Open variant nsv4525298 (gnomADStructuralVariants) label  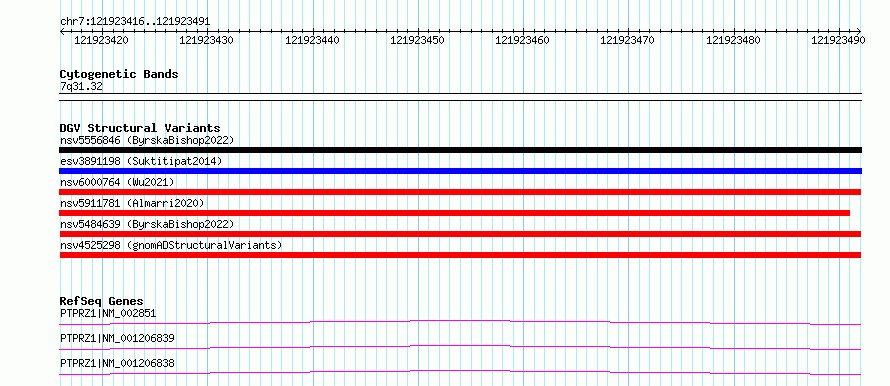(x=171, y=245)
